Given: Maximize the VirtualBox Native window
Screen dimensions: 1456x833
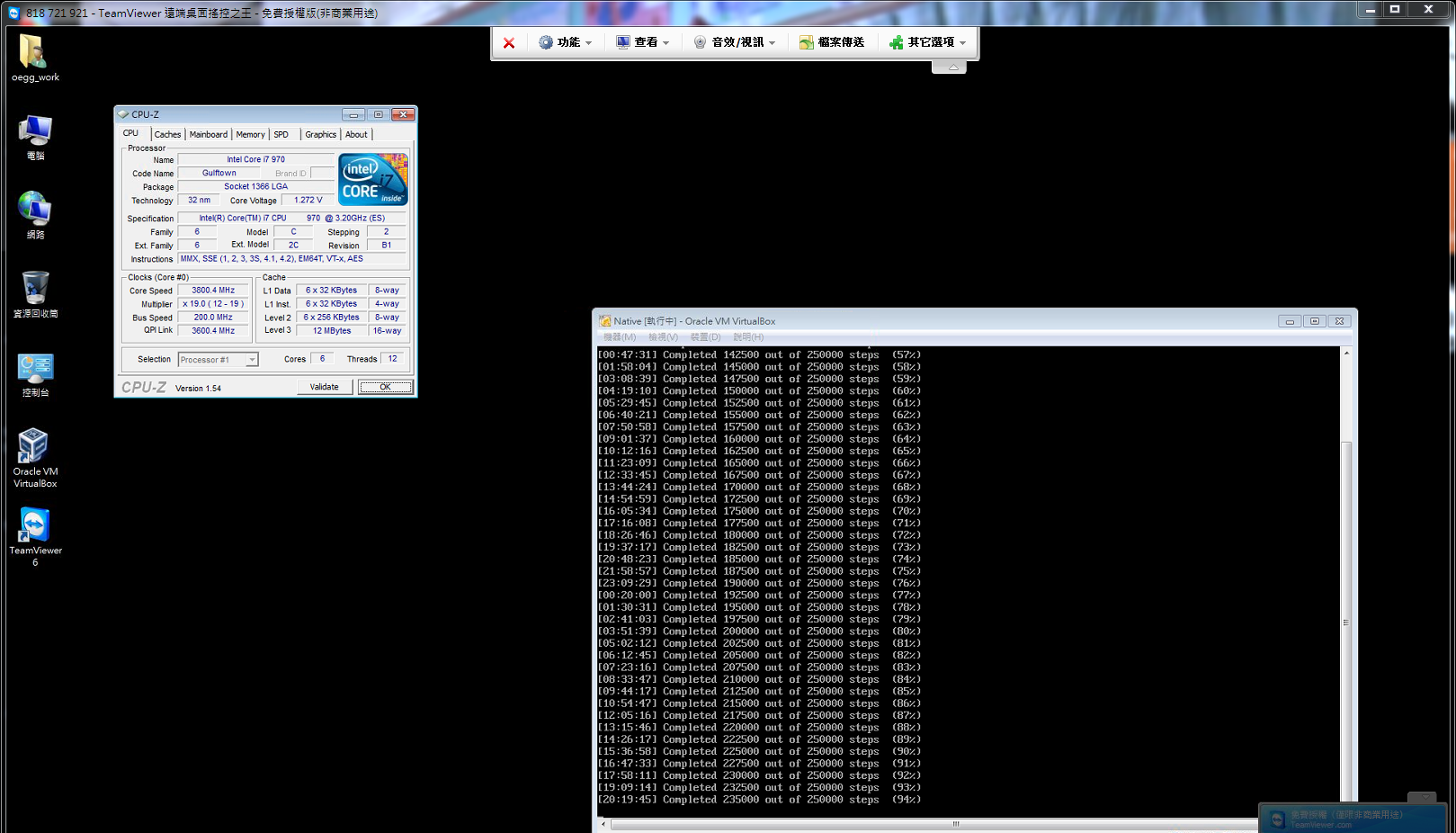Looking at the screenshot, I should point(1315,321).
